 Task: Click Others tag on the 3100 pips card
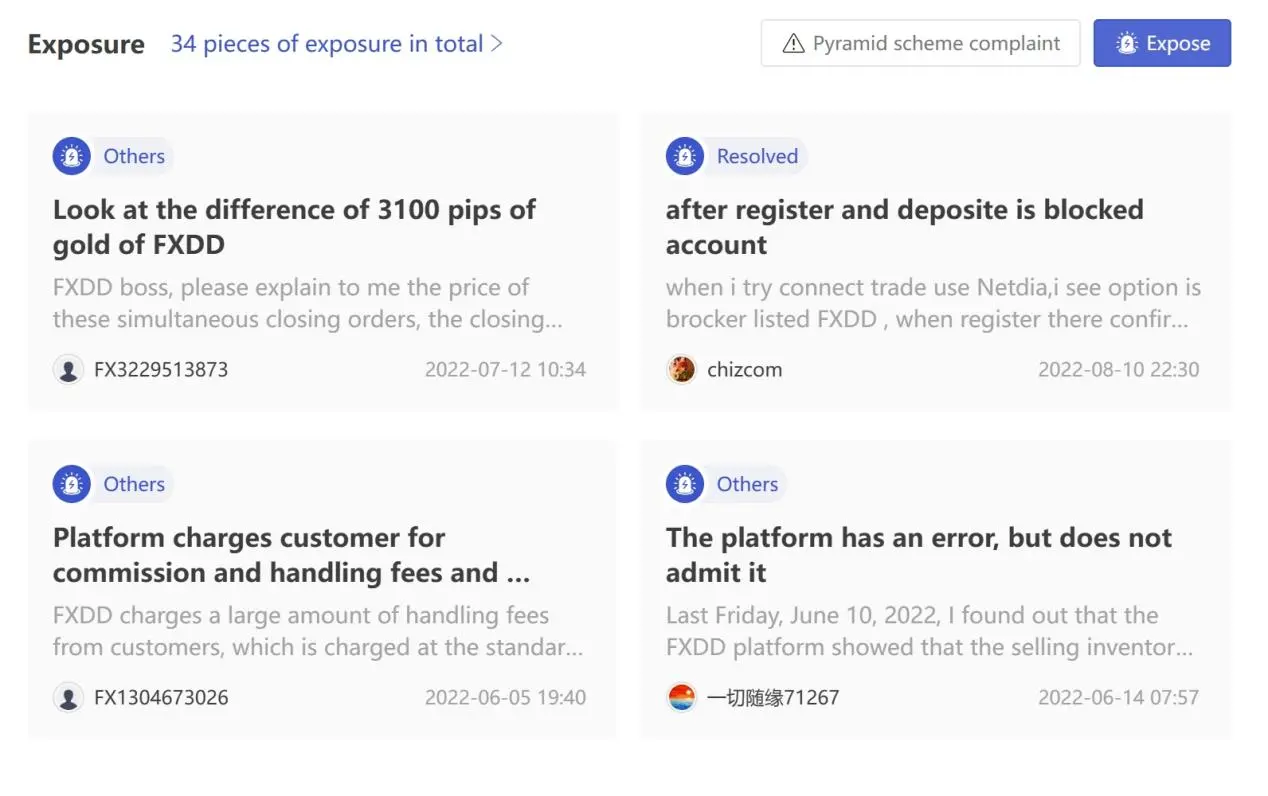click(x=134, y=156)
